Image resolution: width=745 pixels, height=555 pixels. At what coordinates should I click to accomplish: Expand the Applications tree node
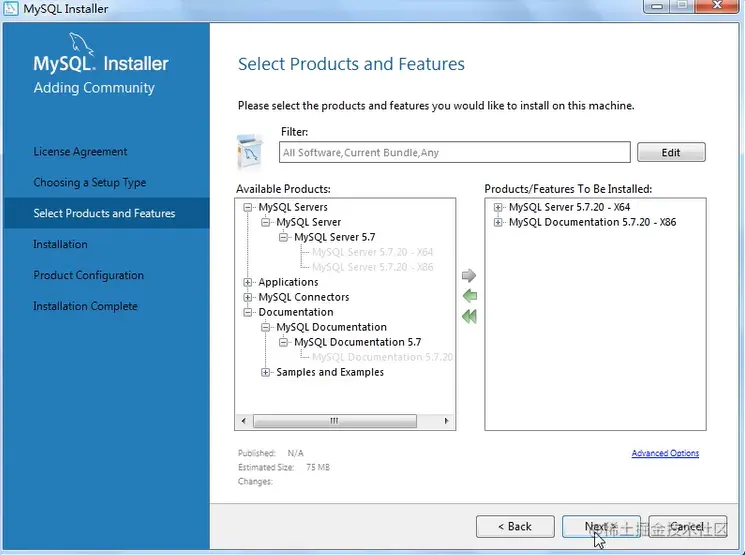click(248, 282)
